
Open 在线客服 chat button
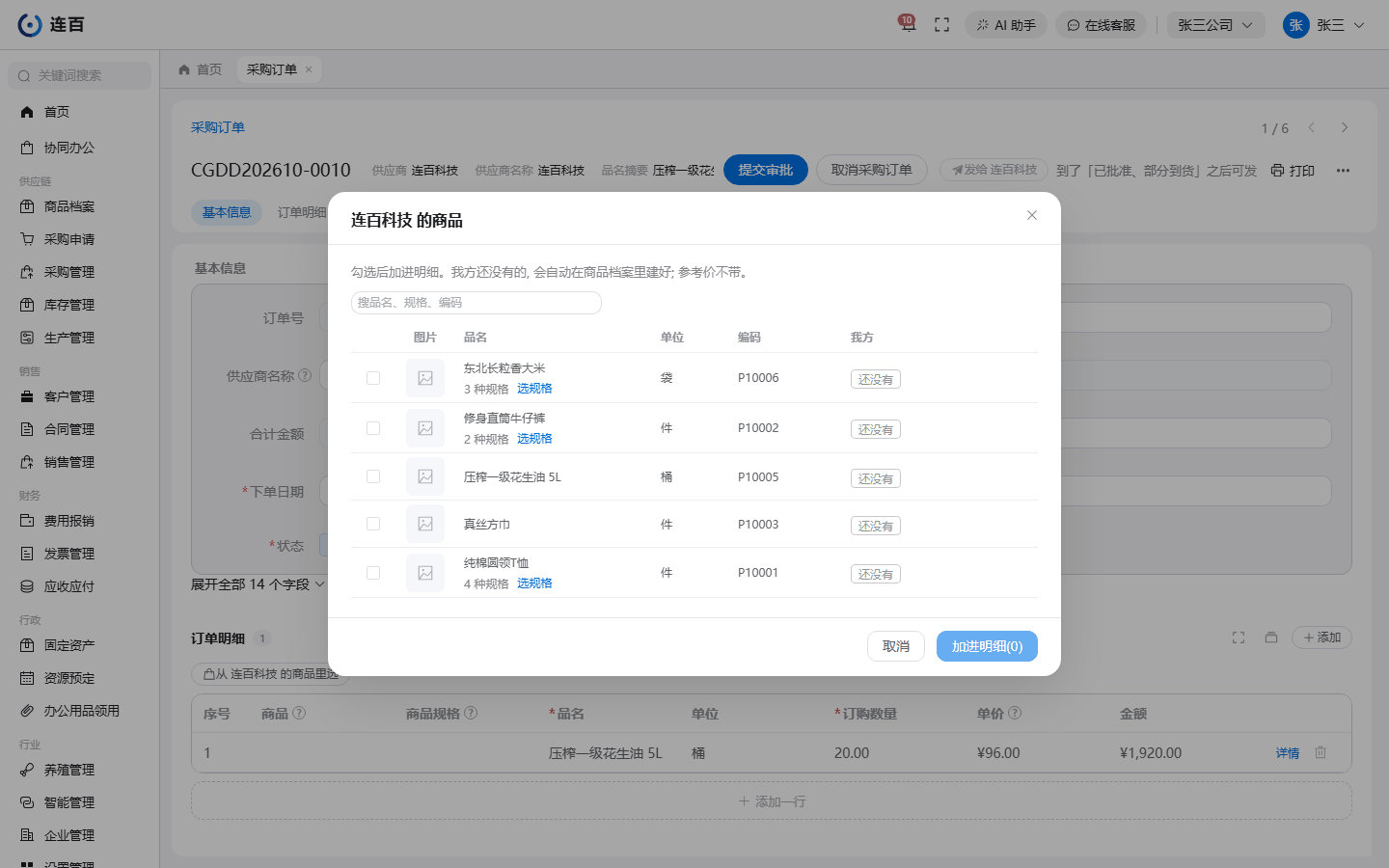coord(1101,25)
